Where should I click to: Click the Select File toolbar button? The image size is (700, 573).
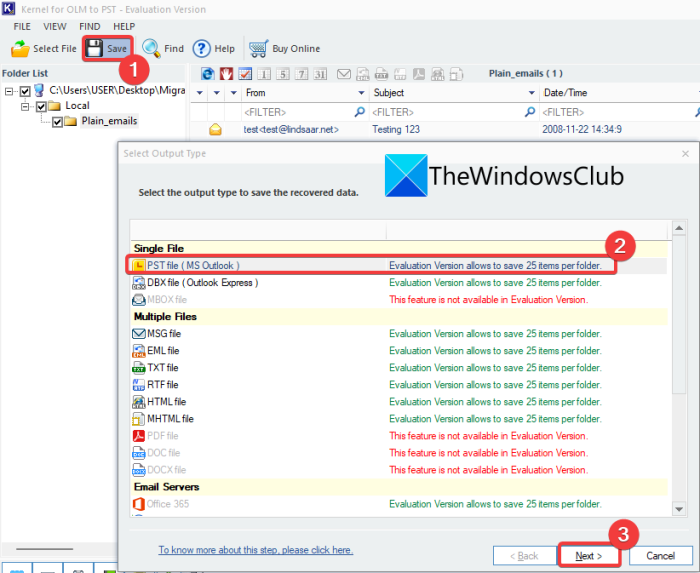click(44, 49)
